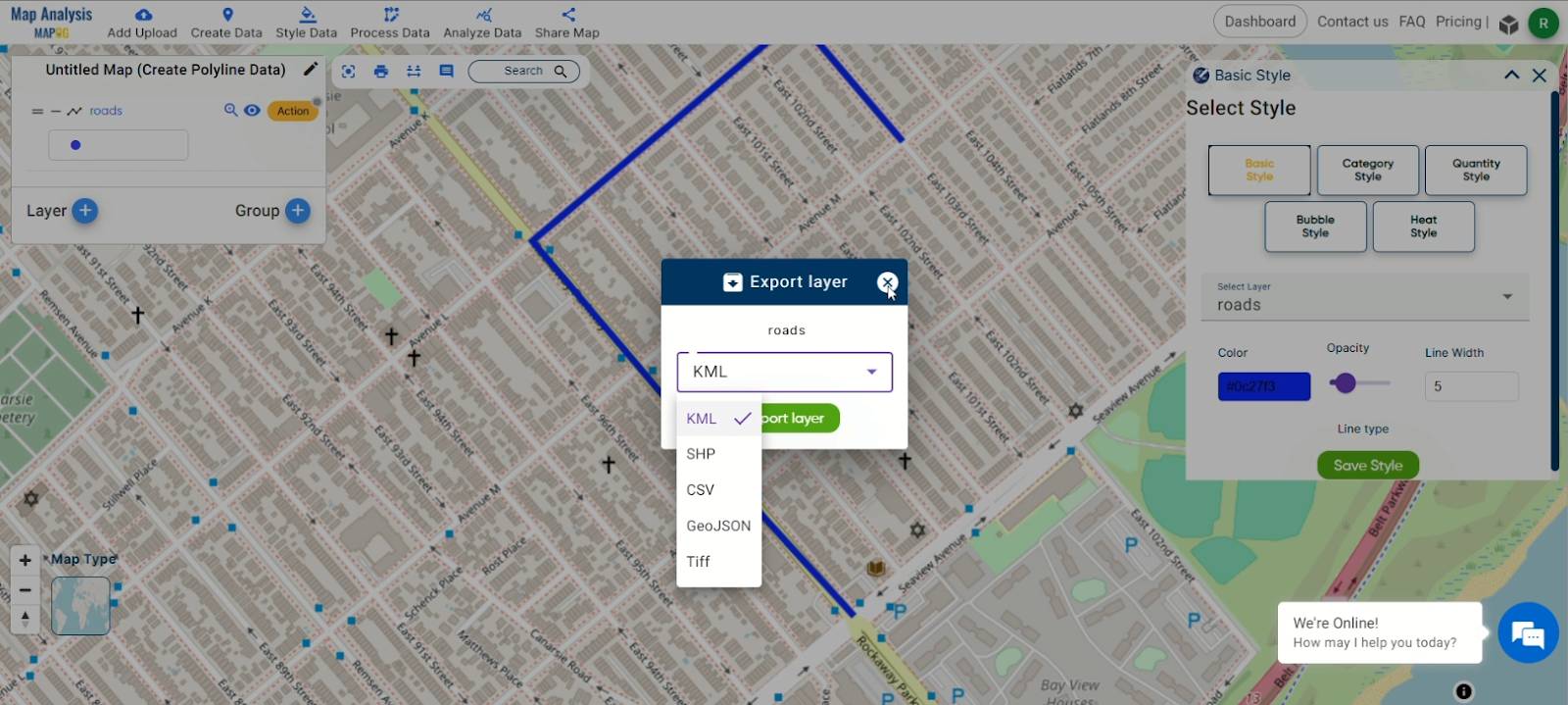Open Create Data pin icon
This screenshot has width=1568, height=705.
pos(227,15)
